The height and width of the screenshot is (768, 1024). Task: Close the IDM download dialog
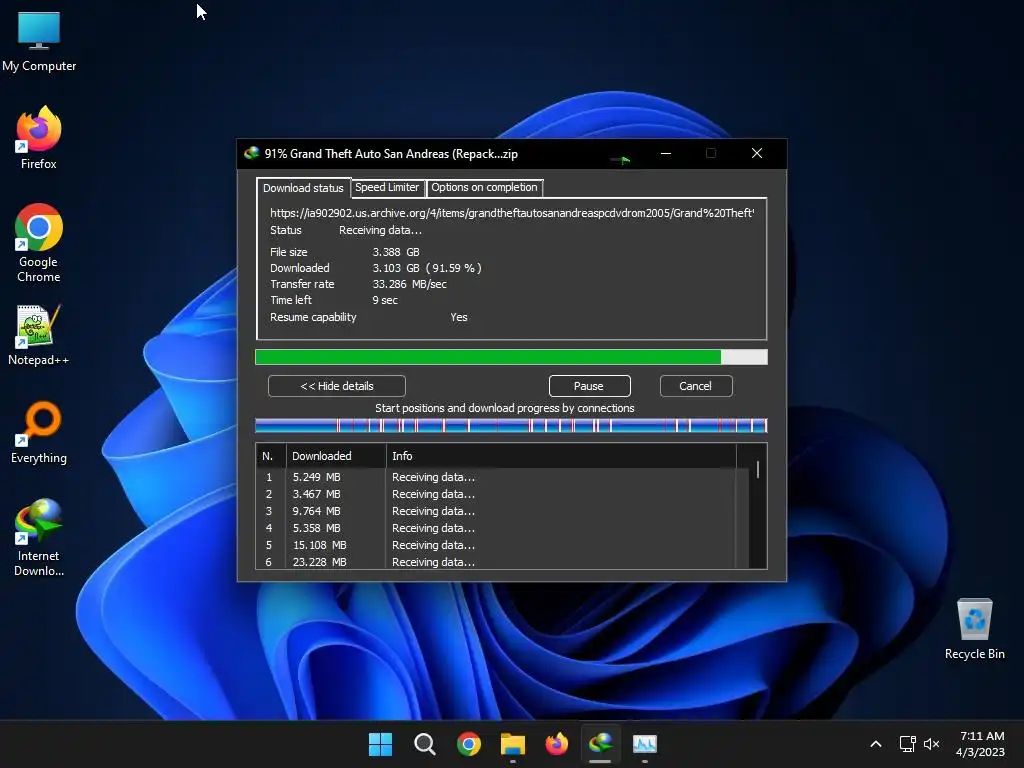pos(757,153)
